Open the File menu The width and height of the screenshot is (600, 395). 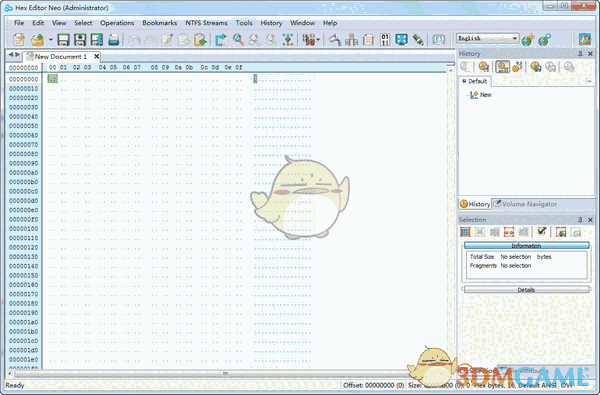[19, 23]
